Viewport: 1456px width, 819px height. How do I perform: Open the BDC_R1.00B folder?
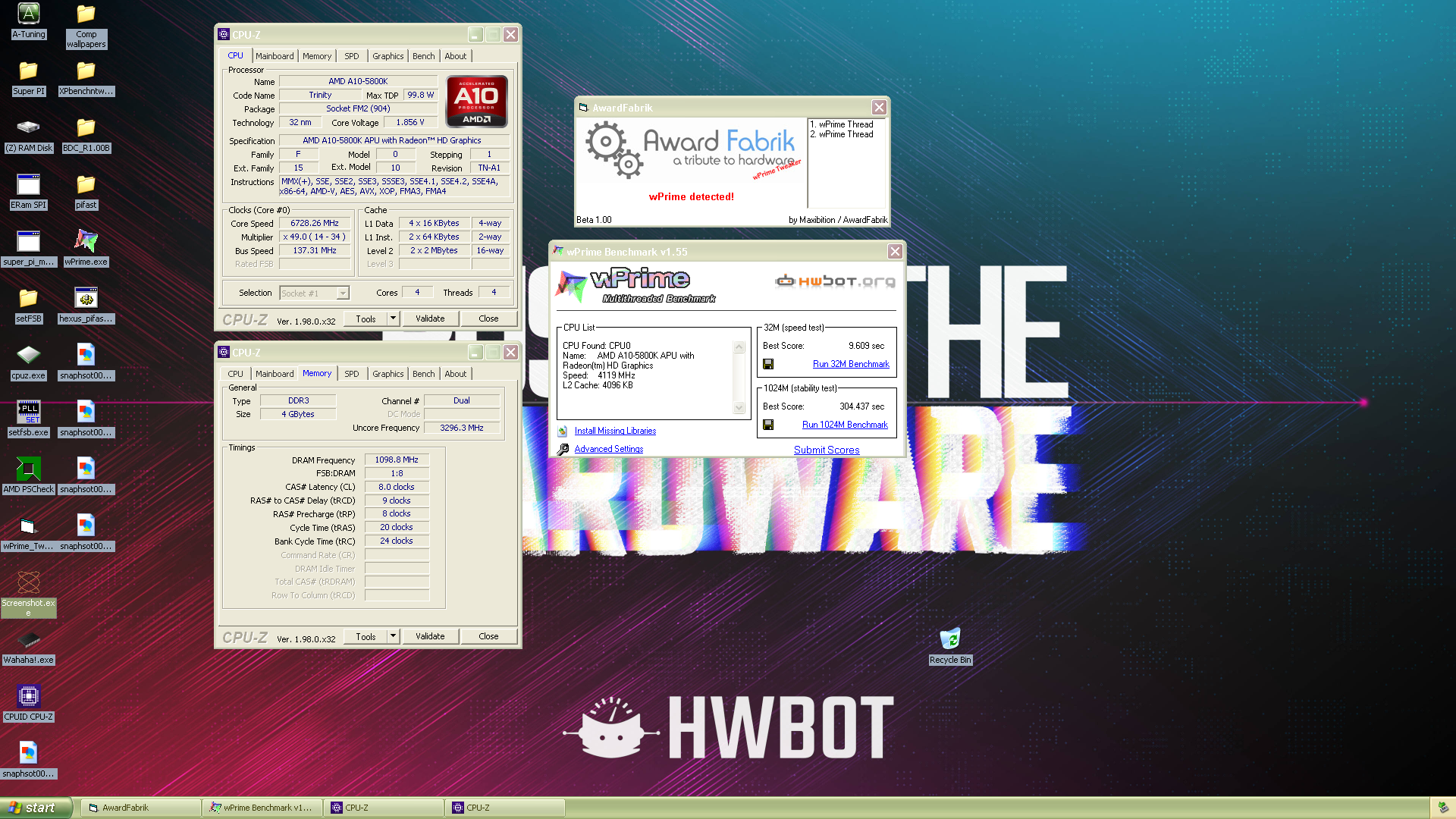point(86,134)
